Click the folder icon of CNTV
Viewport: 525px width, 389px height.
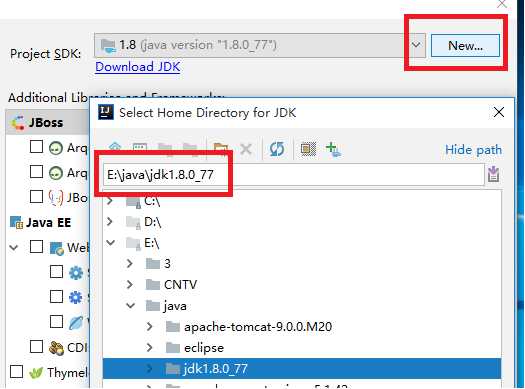point(153,285)
